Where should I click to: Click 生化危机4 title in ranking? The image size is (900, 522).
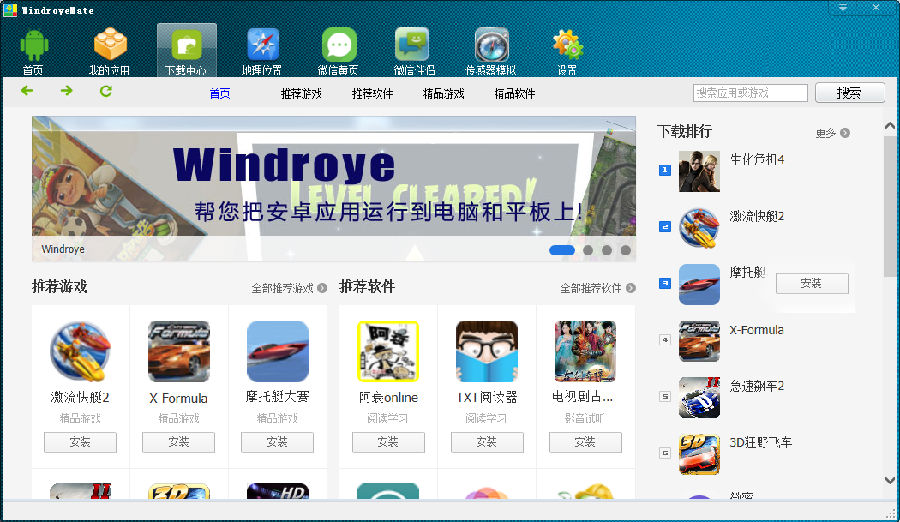[x=757, y=159]
